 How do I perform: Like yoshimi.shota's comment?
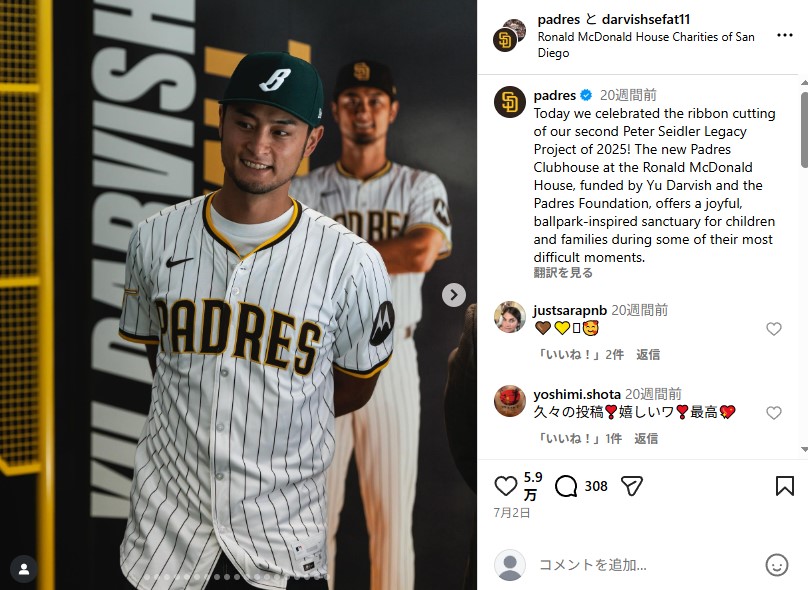[773, 412]
